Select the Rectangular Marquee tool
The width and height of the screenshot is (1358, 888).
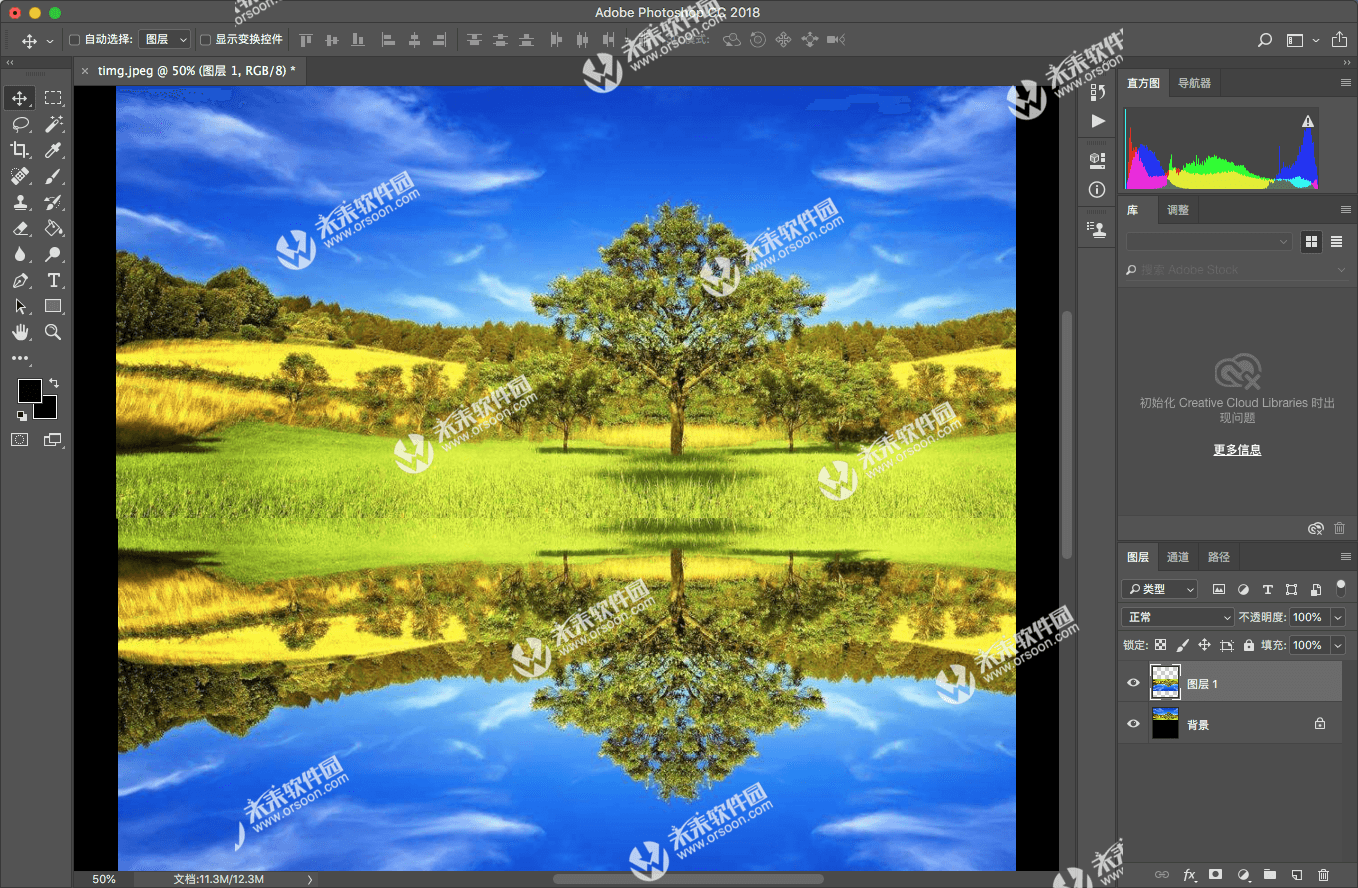point(53,98)
